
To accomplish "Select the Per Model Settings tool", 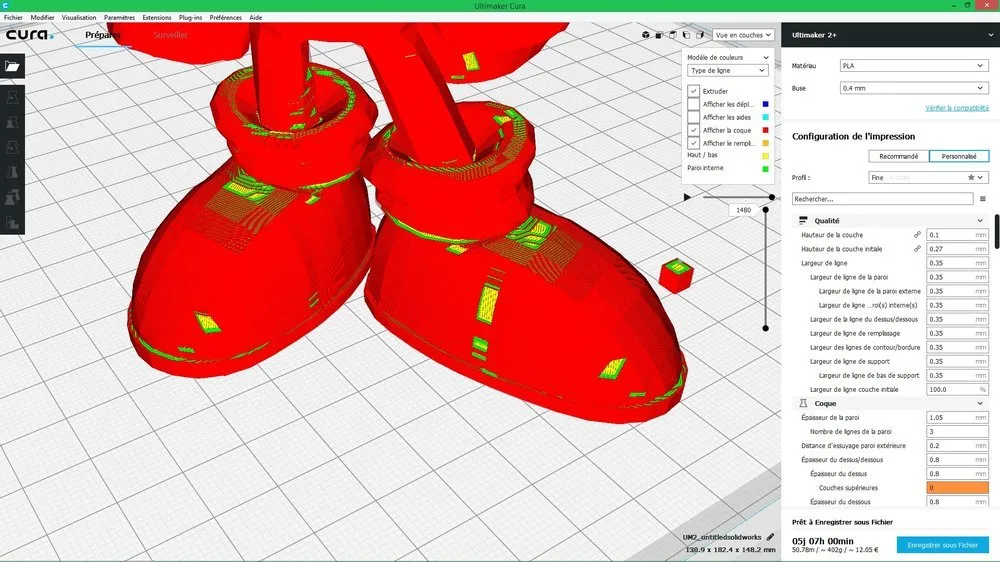I will [x=12, y=198].
